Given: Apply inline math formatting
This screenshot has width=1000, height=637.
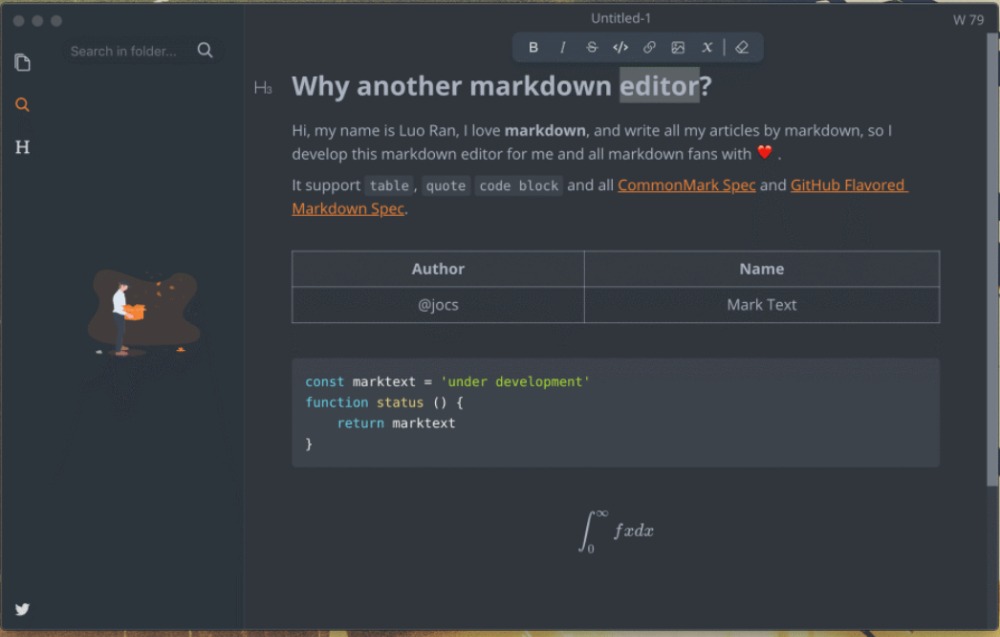Looking at the screenshot, I should pyautogui.click(x=707, y=47).
